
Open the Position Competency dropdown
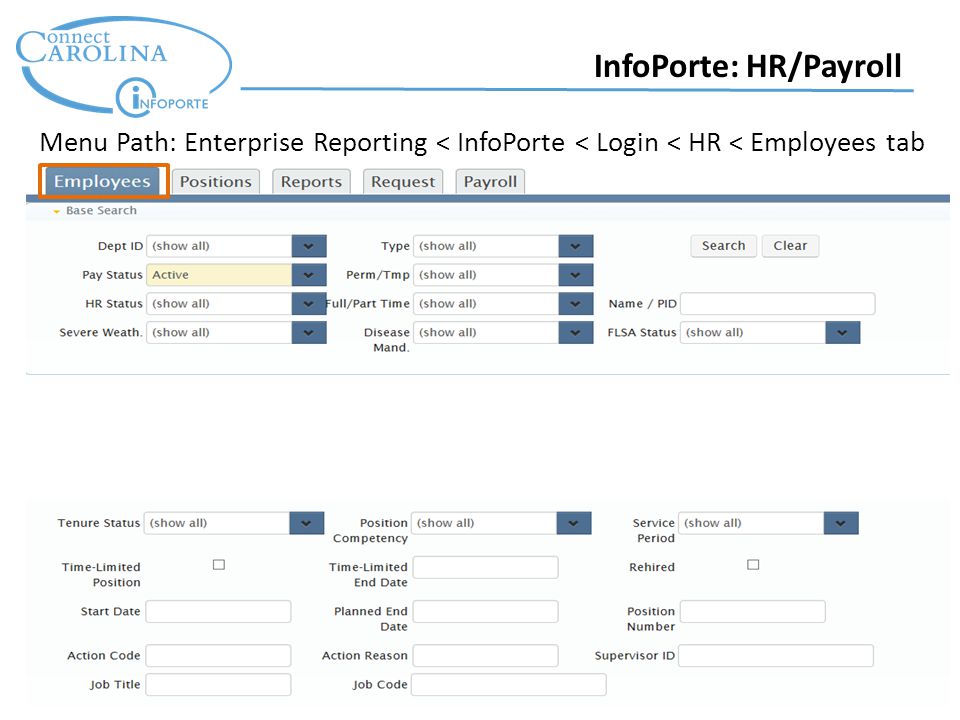[574, 523]
